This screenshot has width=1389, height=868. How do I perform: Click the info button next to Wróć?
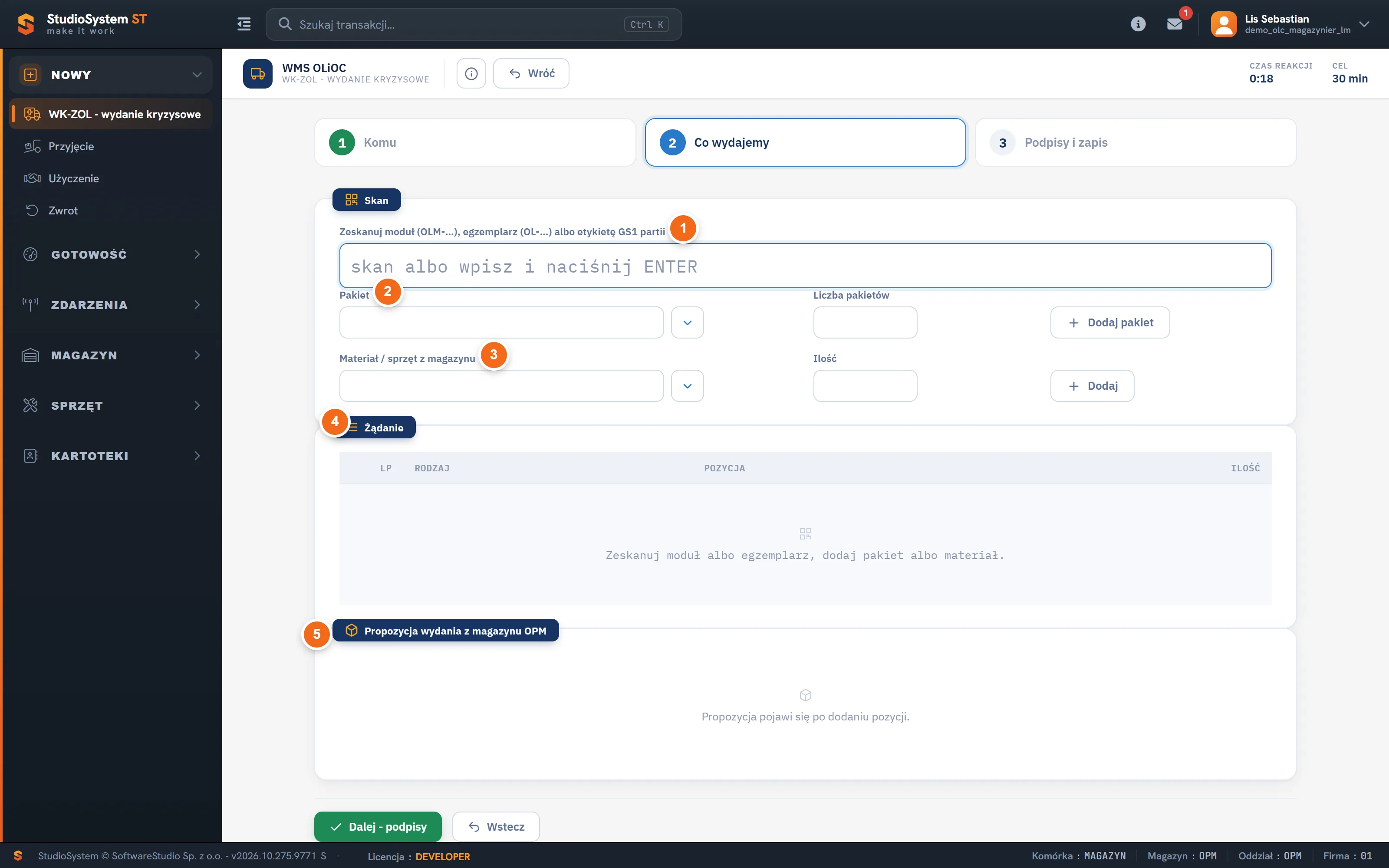pos(471,73)
